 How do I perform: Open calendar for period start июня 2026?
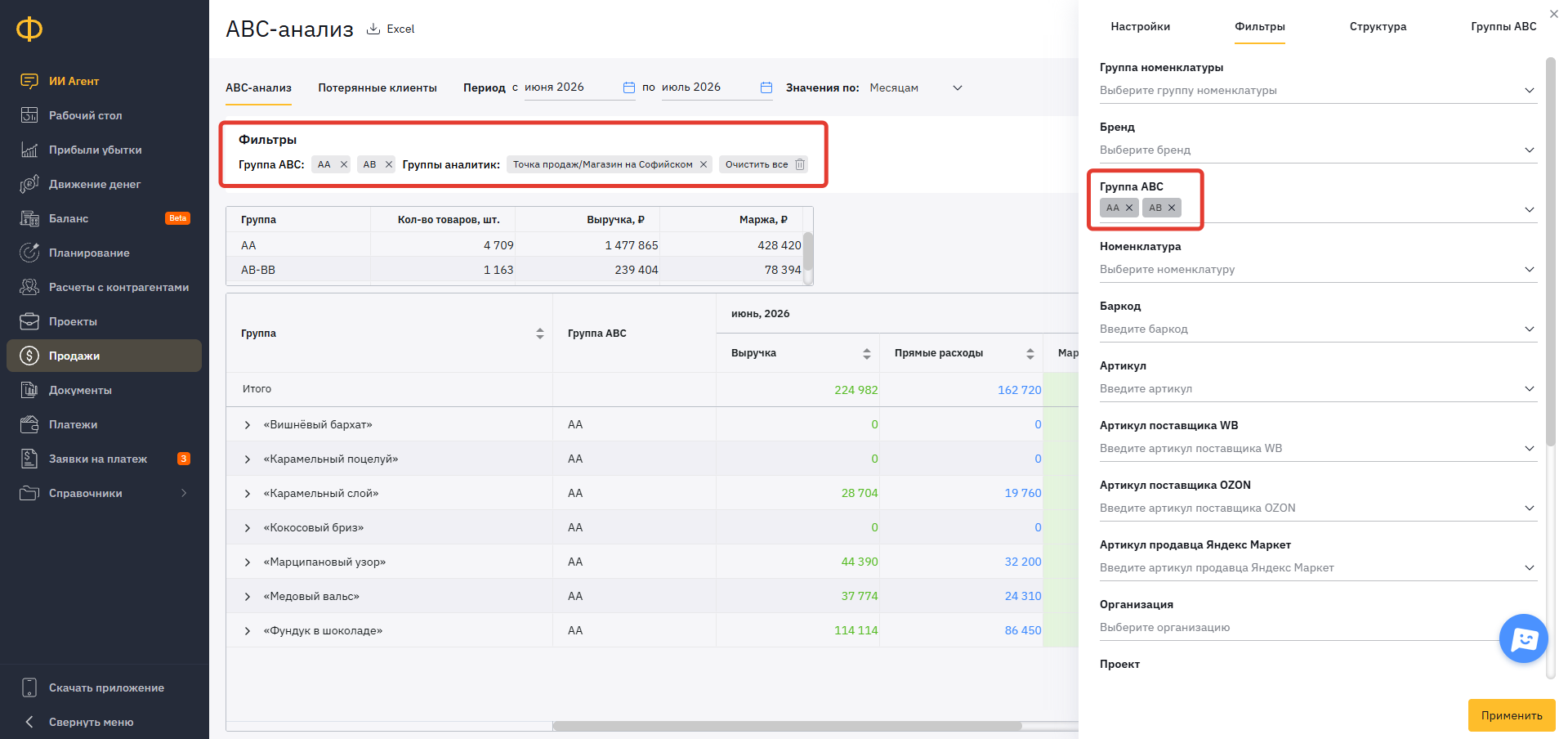(629, 87)
